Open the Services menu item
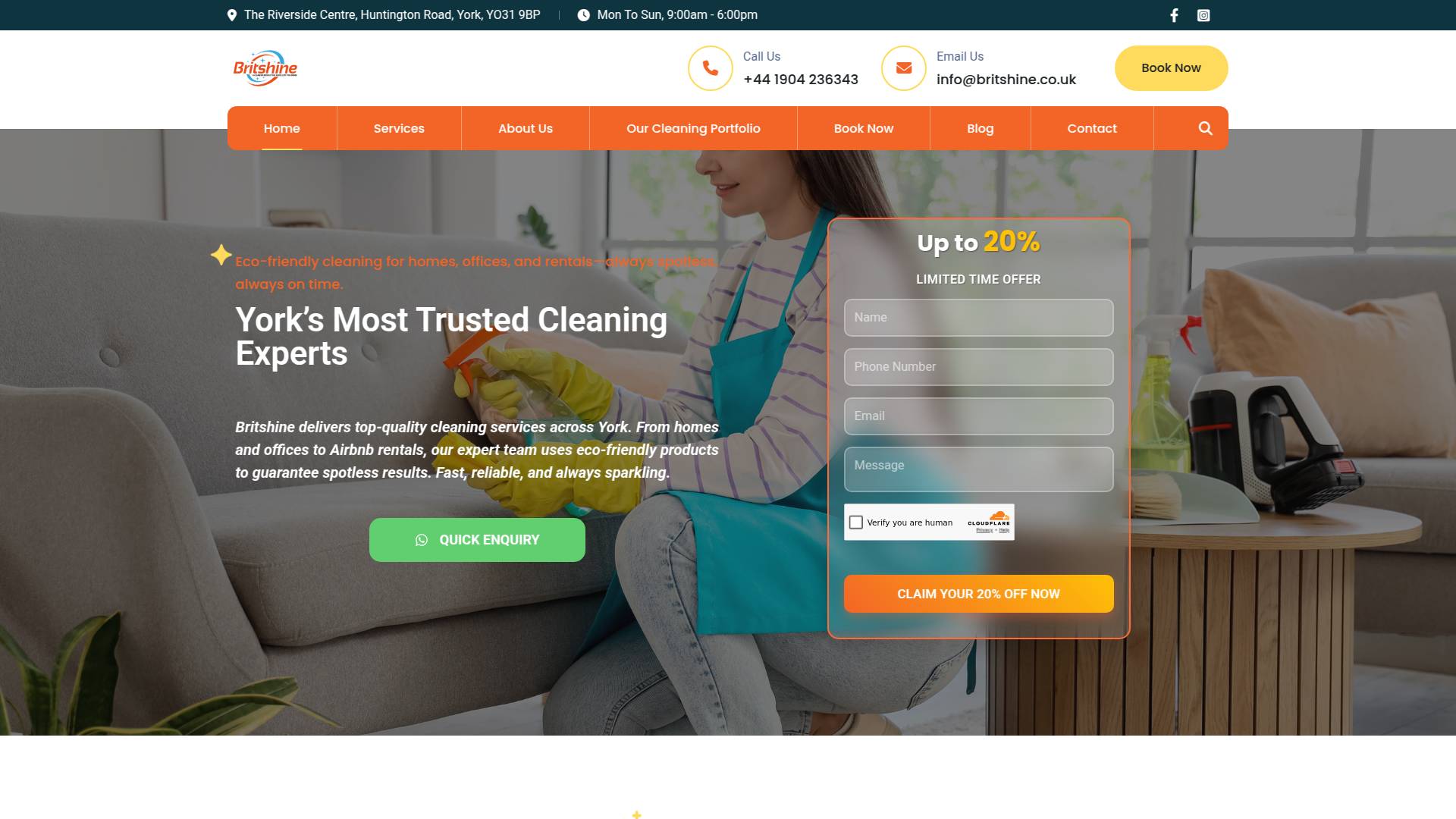Screen dimensions: 1456x819 click(x=399, y=128)
